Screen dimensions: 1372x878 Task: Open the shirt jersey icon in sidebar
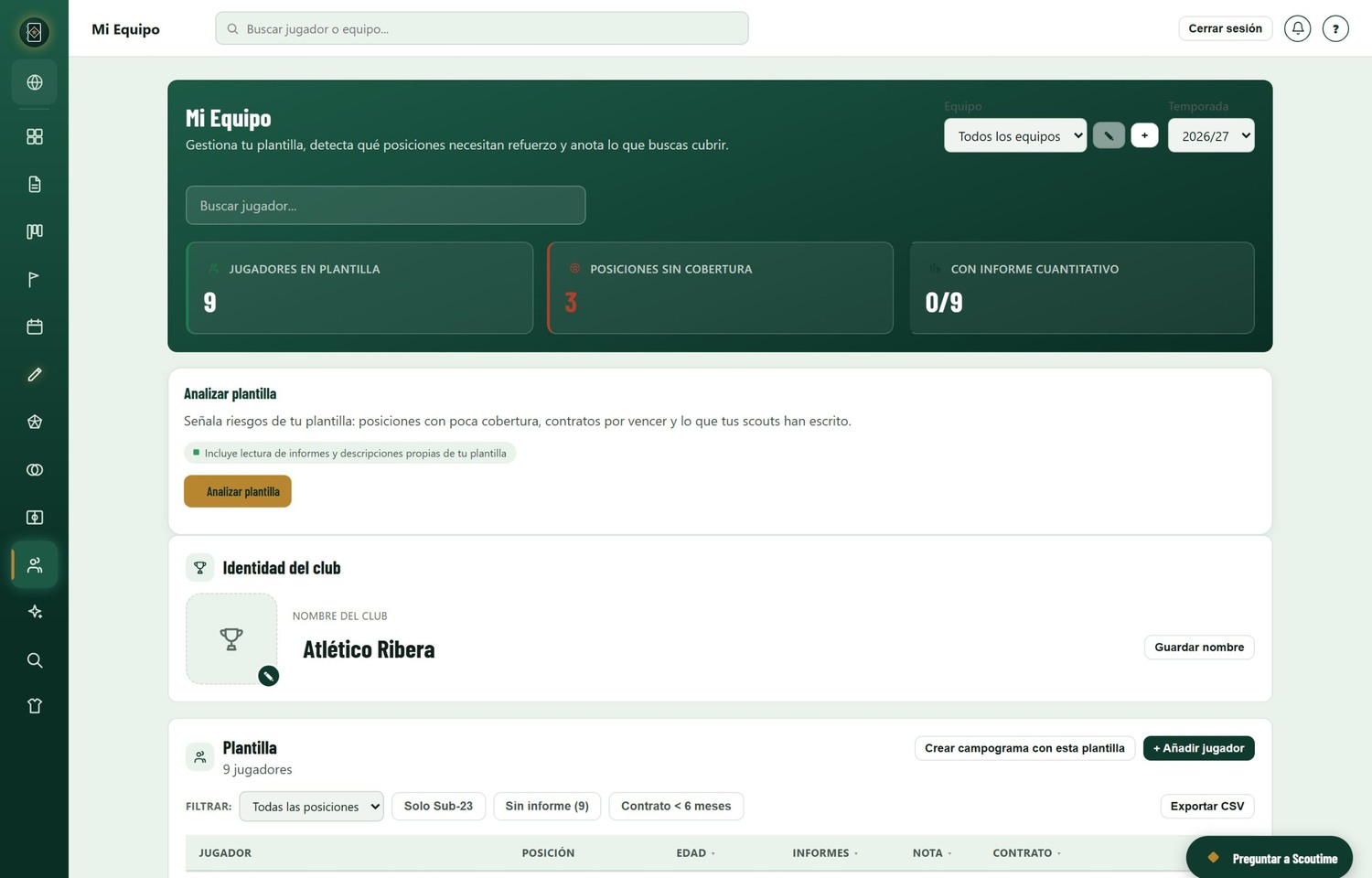click(x=35, y=706)
